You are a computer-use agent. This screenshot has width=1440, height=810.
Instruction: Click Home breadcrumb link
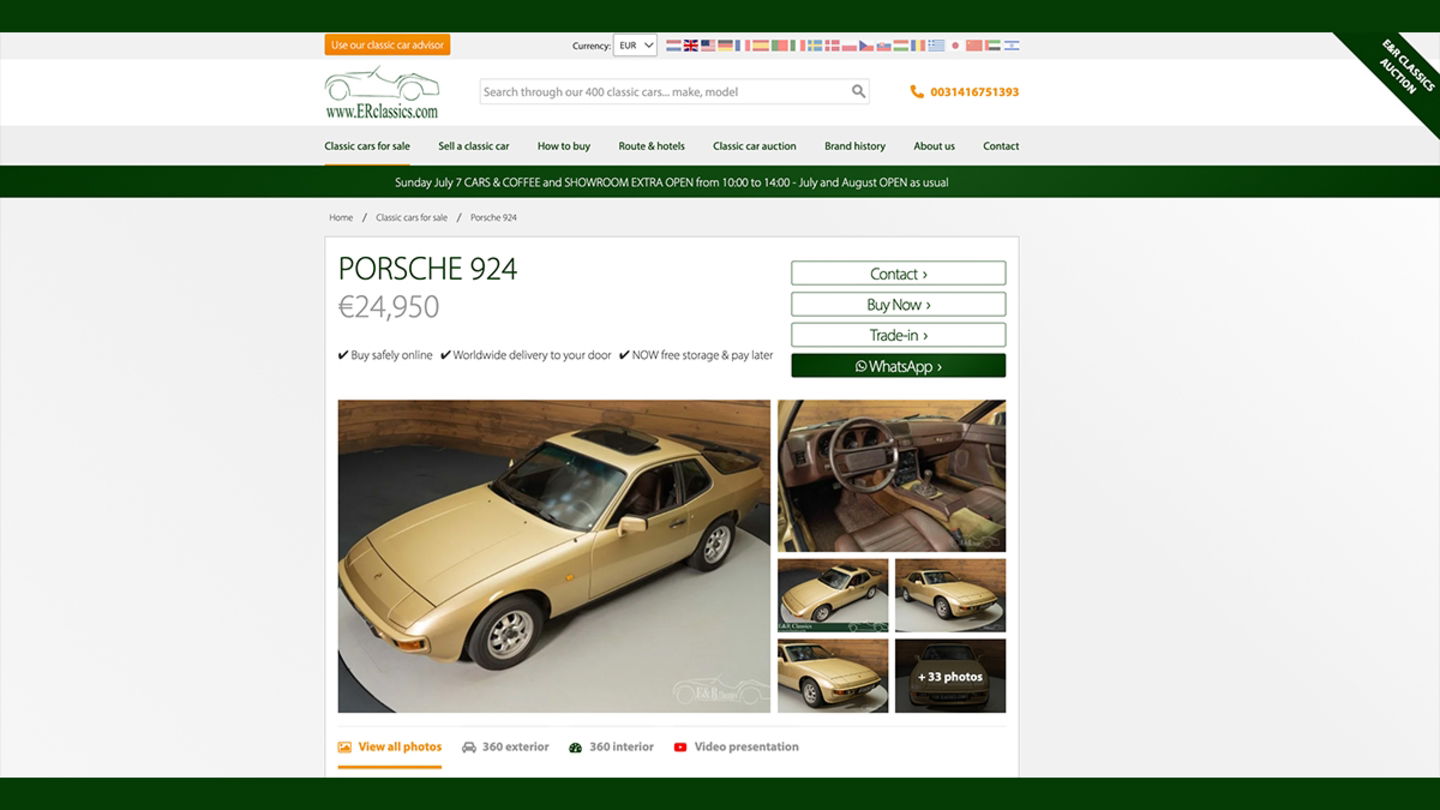341,217
